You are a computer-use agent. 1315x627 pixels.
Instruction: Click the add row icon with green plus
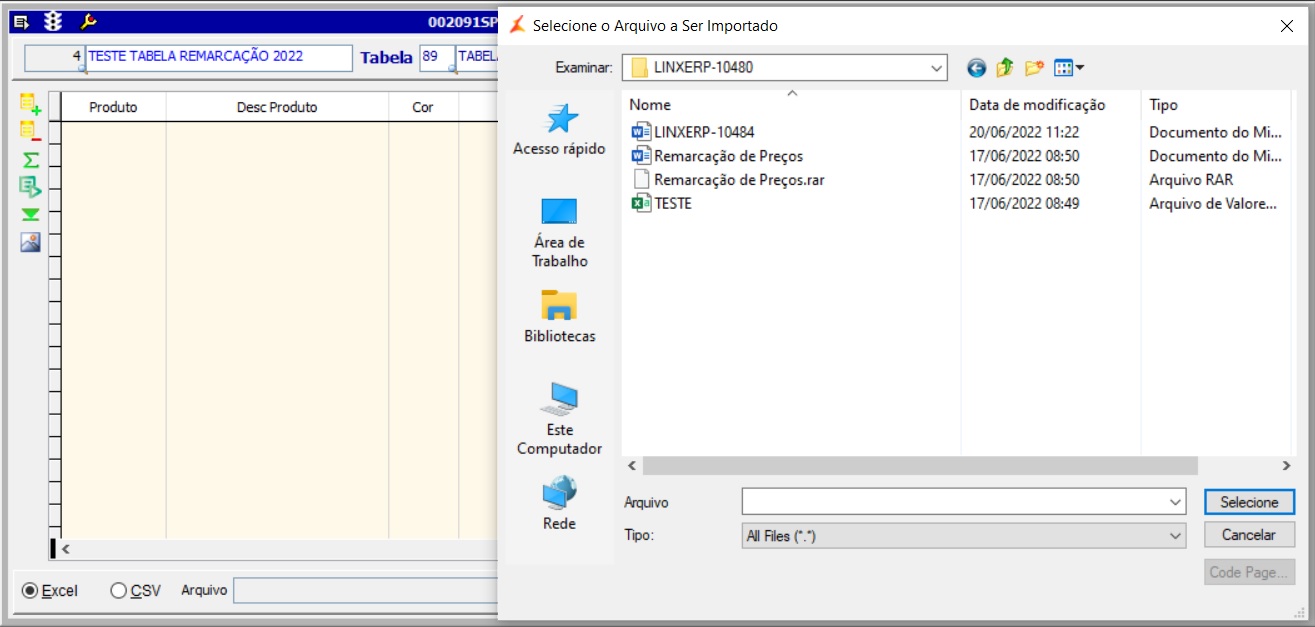(x=30, y=104)
